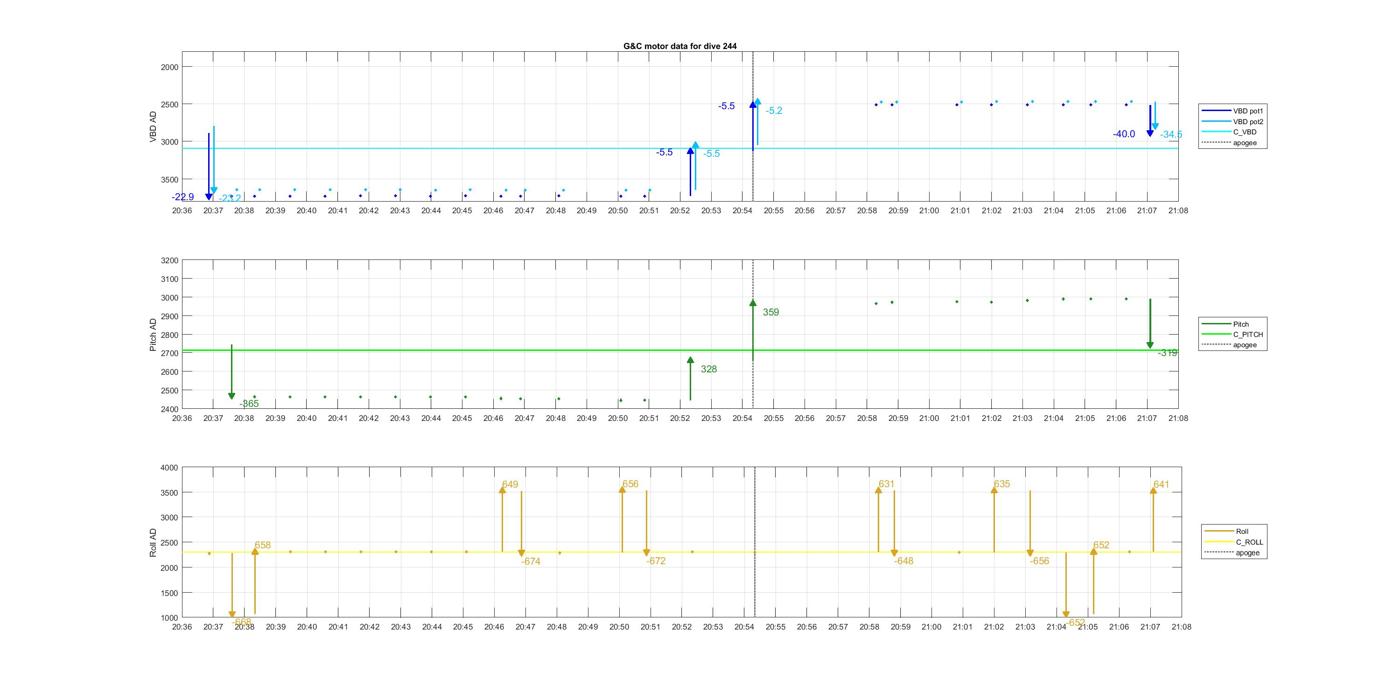Viewport: 1400px width, 693px height.
Task: Click the 641 roll data label
Action: pos(1161,485)
